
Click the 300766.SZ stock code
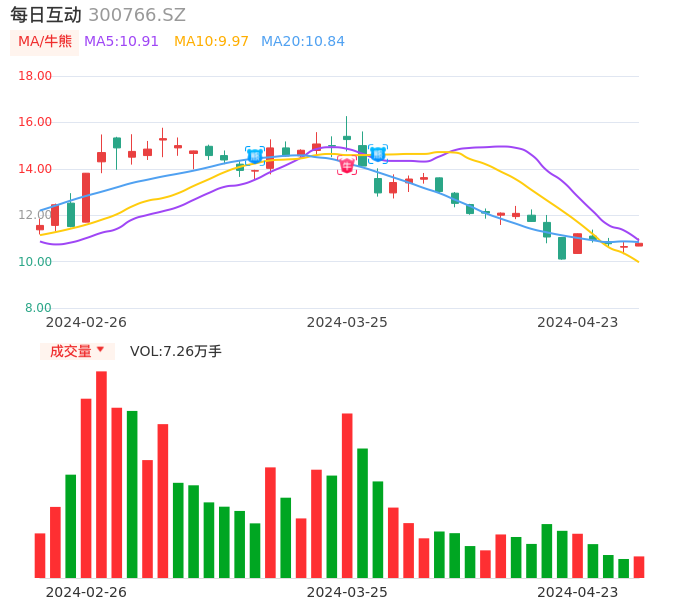click(137, 15)
